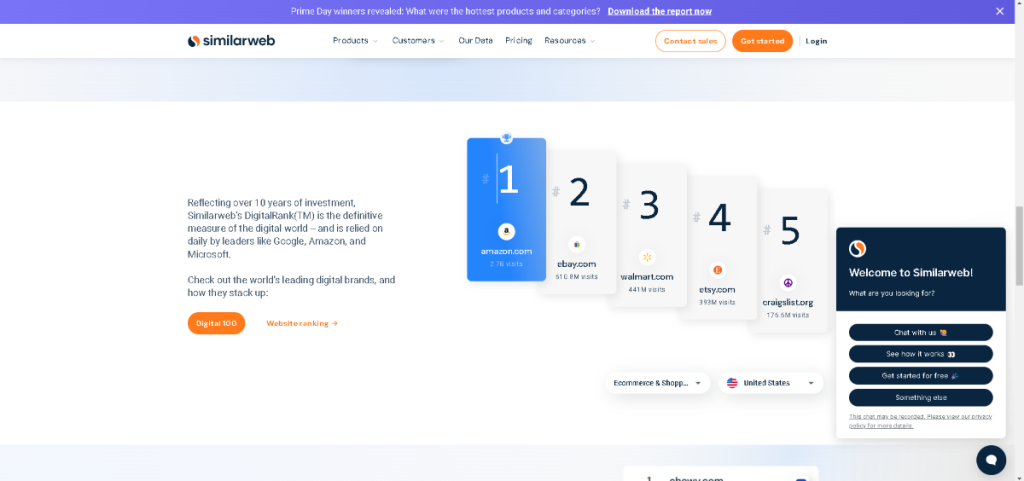Choose Chat with us in chat widget
The height and width of the screenshot is (481, 1024).
pos(921,332)
